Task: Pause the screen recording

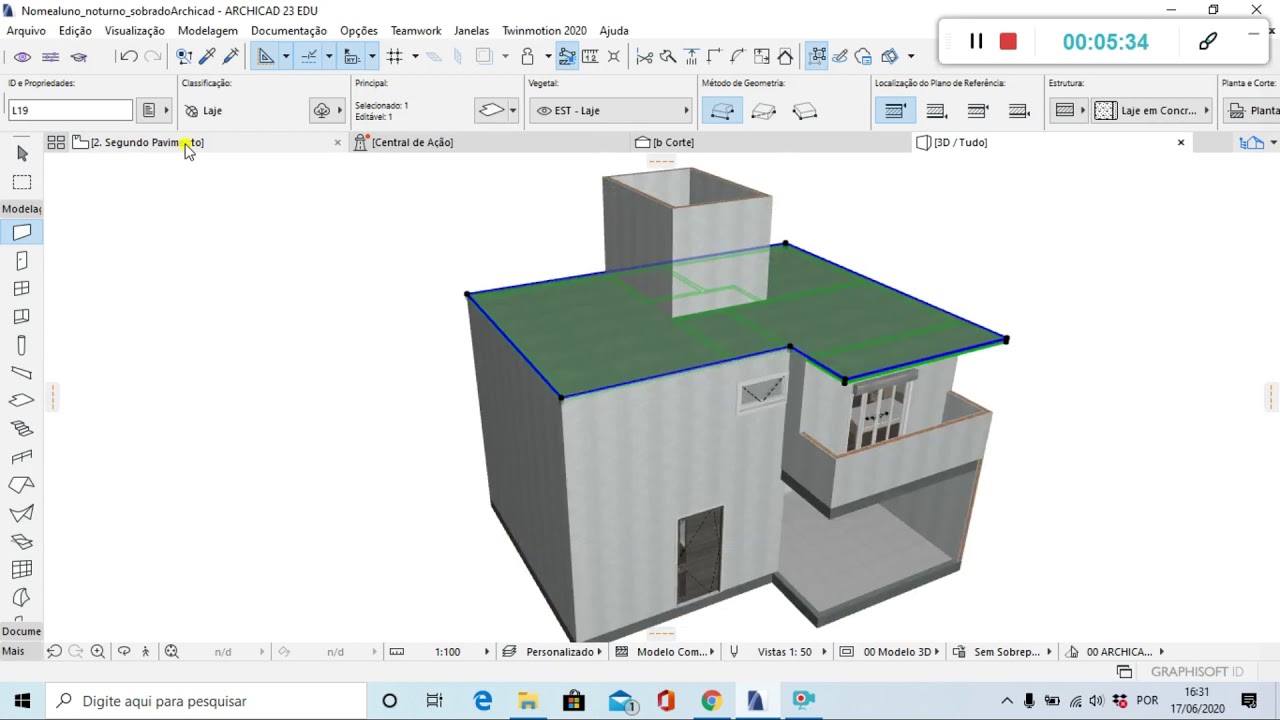Action: click(x=976, y=41)
